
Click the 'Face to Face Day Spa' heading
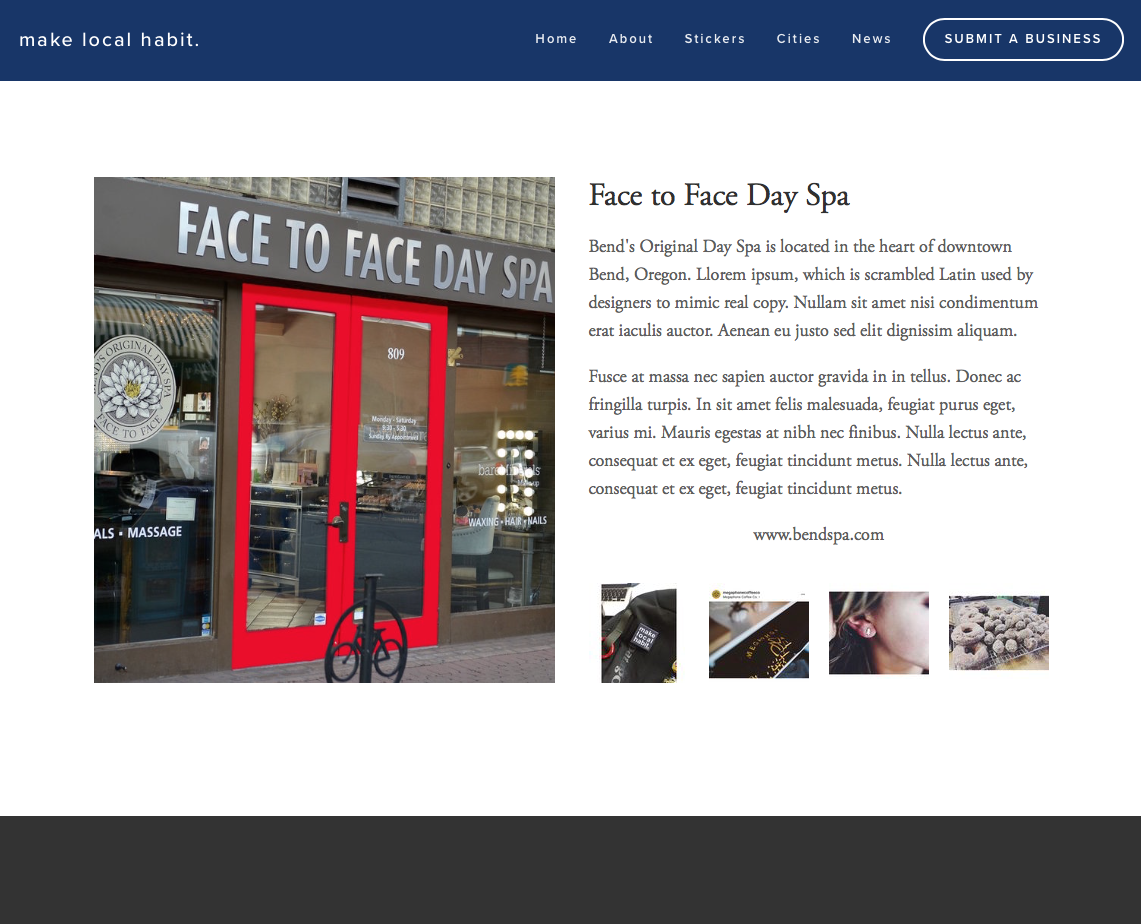[x=719, y=196]
